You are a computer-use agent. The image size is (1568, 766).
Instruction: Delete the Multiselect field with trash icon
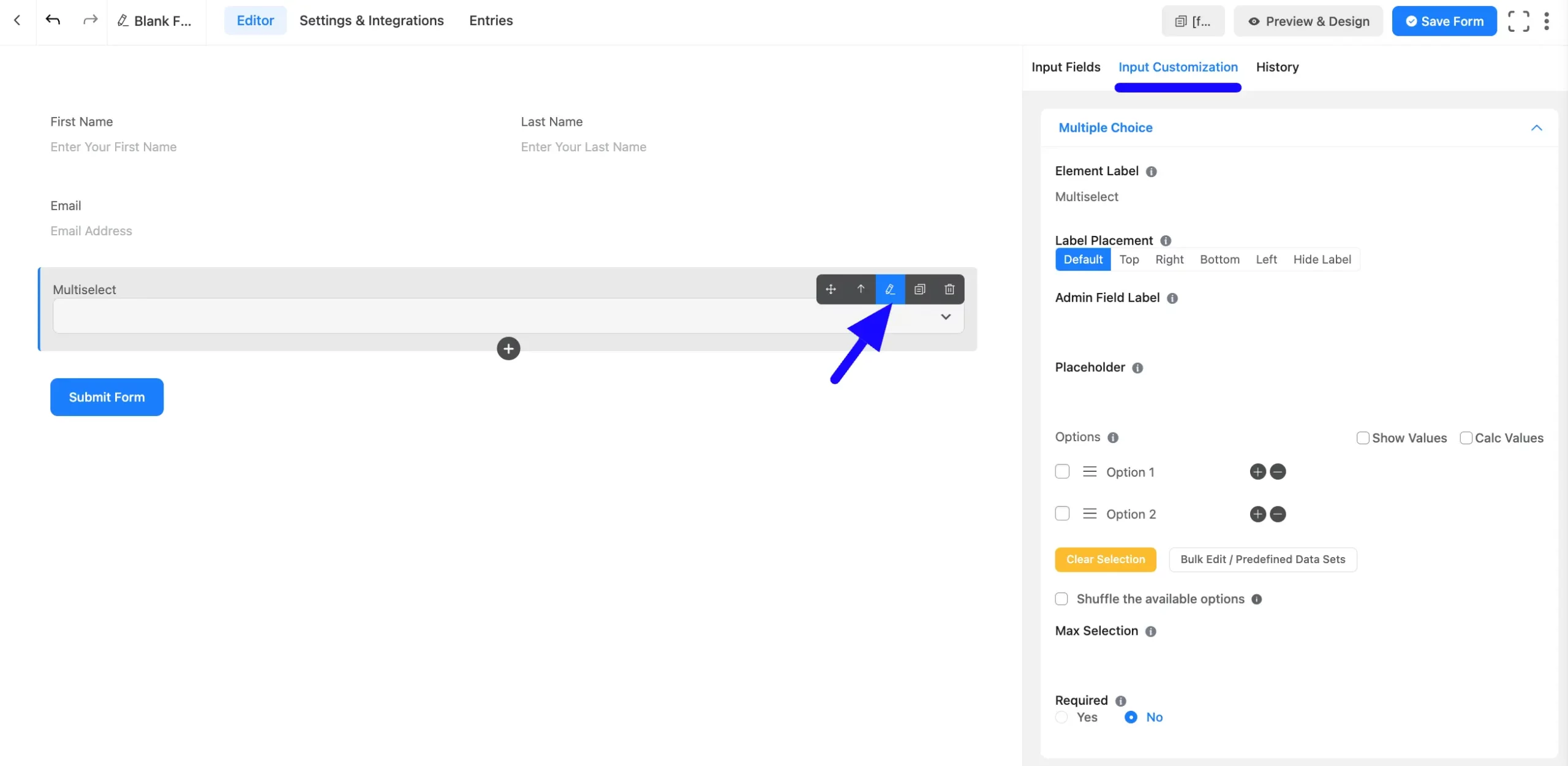pos(949,289)
